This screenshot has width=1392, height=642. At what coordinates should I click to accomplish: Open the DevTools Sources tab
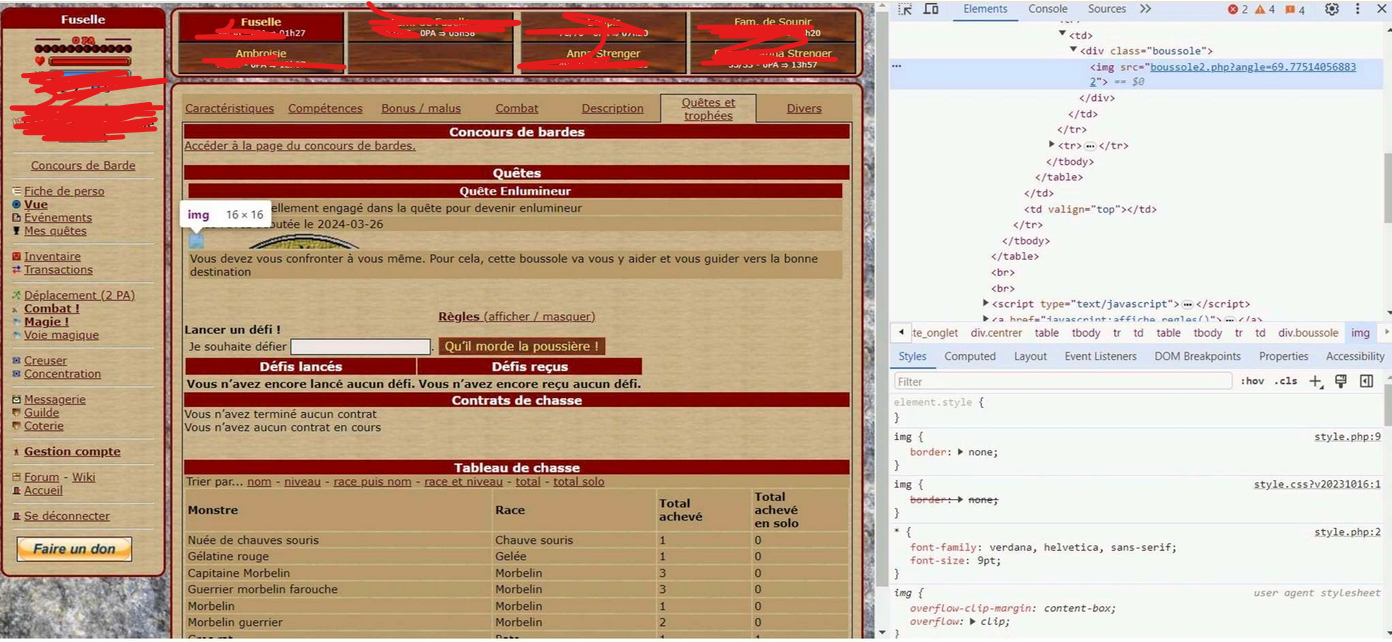1107,9
